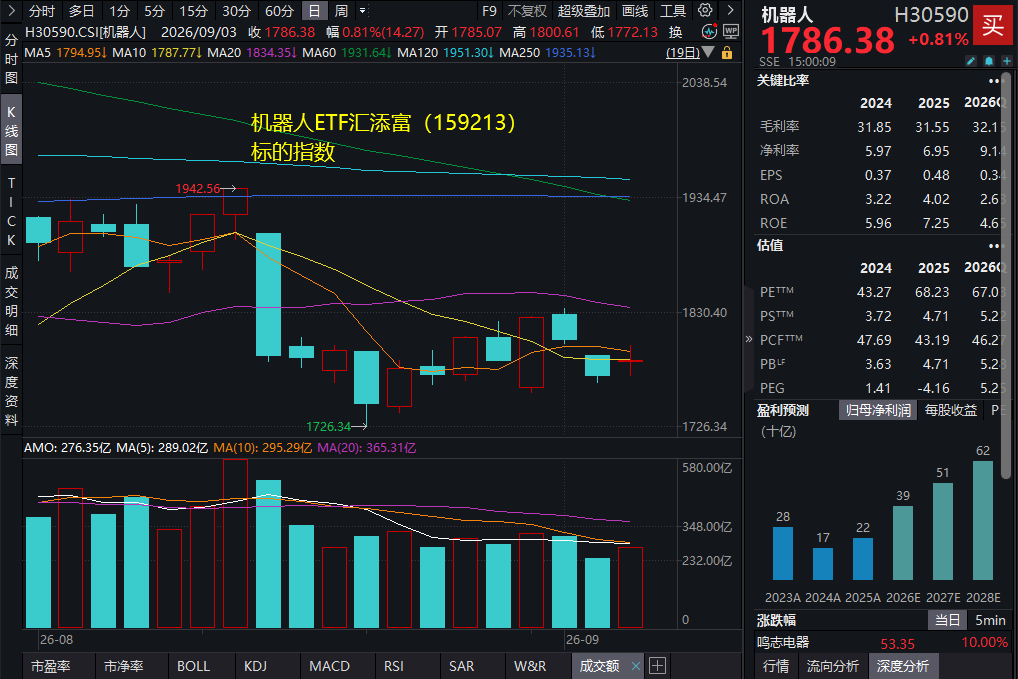This screenshot has width=1018, height=679.
Task: Click the pencil edit icon under the price
Action: point(971,61)
